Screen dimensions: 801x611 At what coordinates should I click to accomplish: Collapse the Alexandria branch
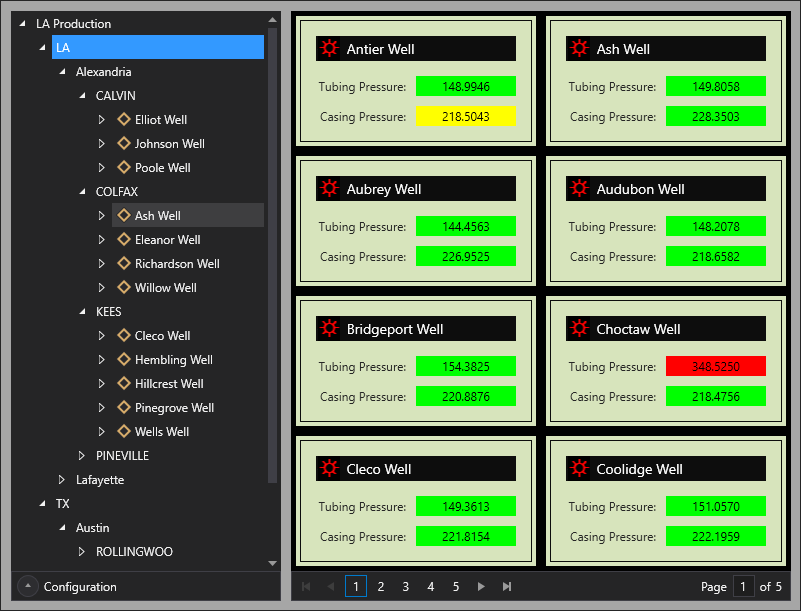(x=62, y=72)
